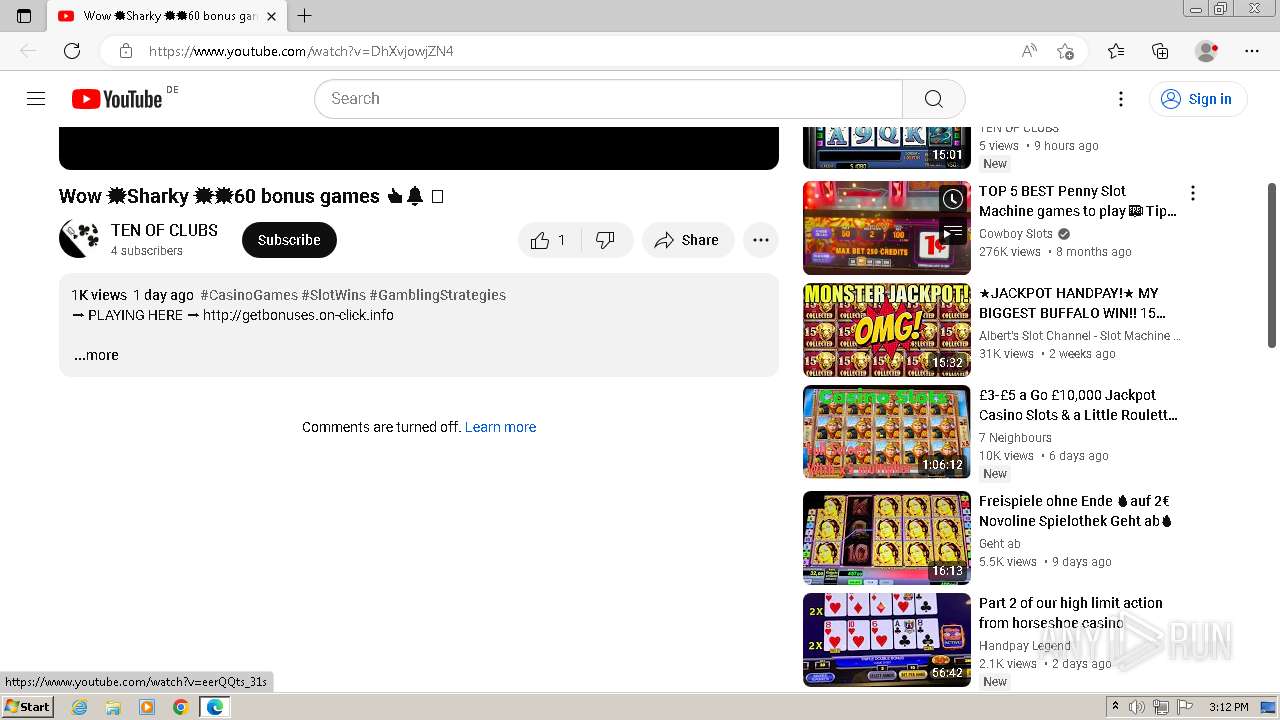The height and width of the screenshot is (720, 1280).
Task: Open TOP 5 BEST Penny Slot thumbnail
Action: coord(887,228)
